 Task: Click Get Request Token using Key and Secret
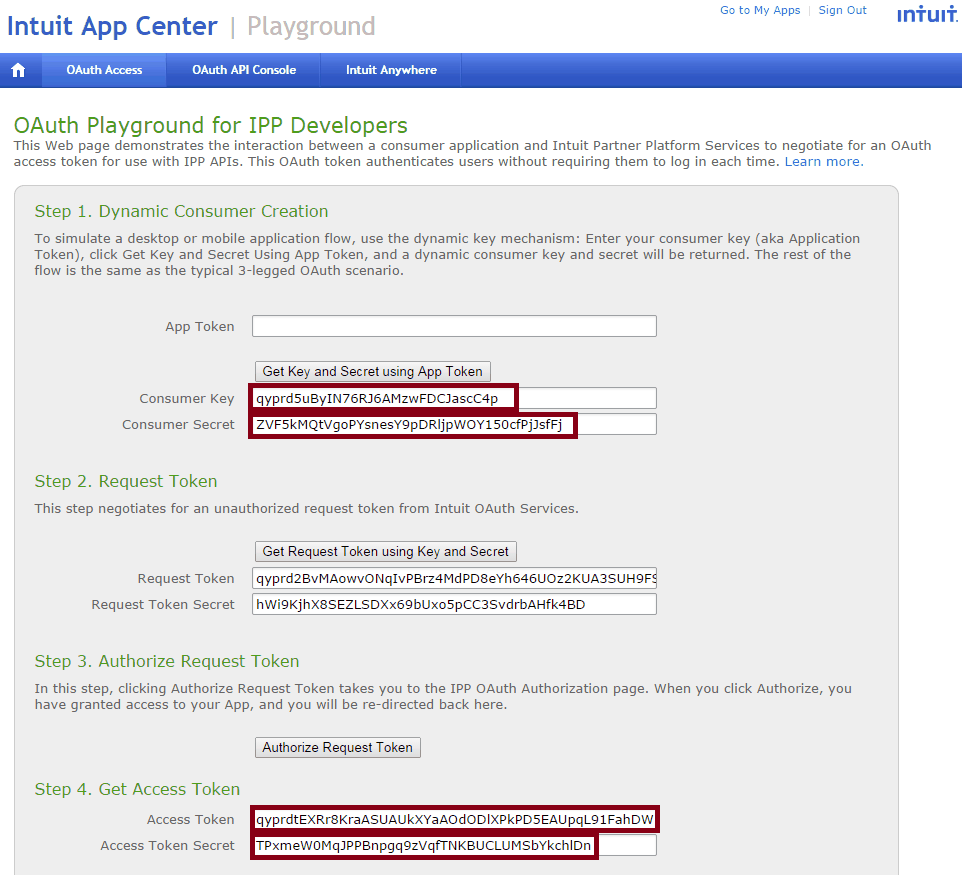(385, 552)
